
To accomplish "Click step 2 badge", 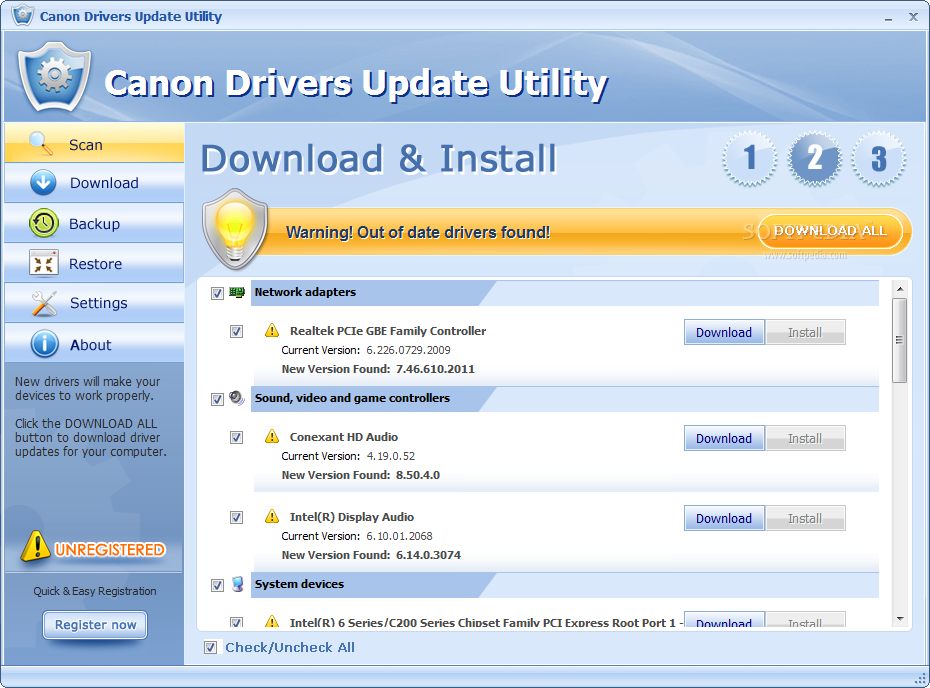I will [814, 158].
